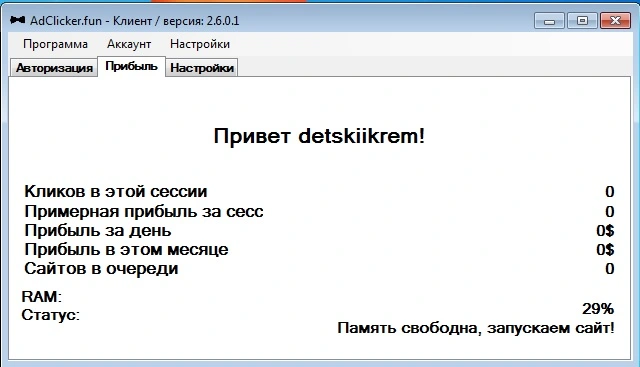
Task: Switch to the Авторизация tab
Action: pos(54,68)
